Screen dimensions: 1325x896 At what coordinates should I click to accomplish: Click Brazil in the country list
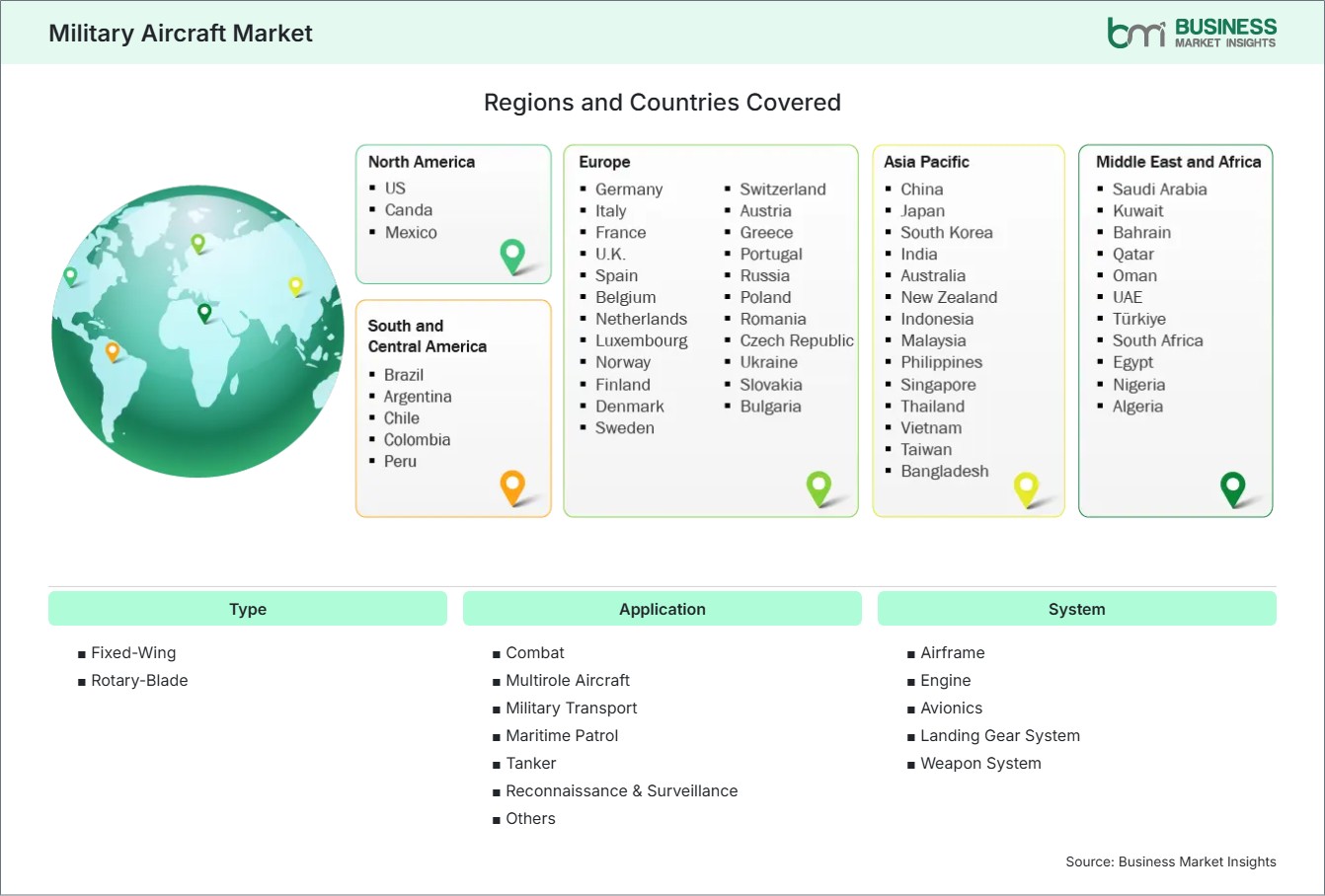pos(404,375)
